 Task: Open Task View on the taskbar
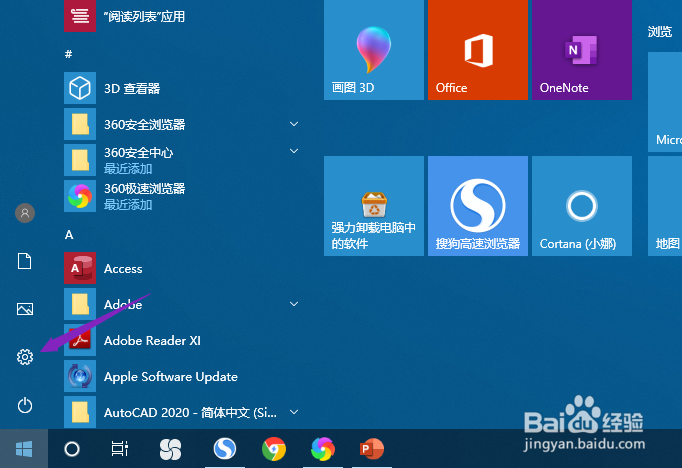point(120,449)
